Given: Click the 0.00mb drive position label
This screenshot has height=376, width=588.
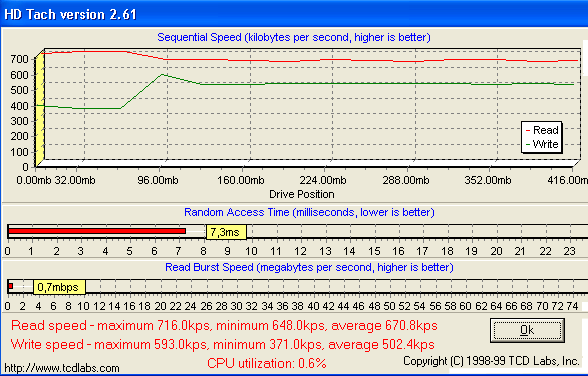Looking at the screenshot, I should click(x=34, y=180).
